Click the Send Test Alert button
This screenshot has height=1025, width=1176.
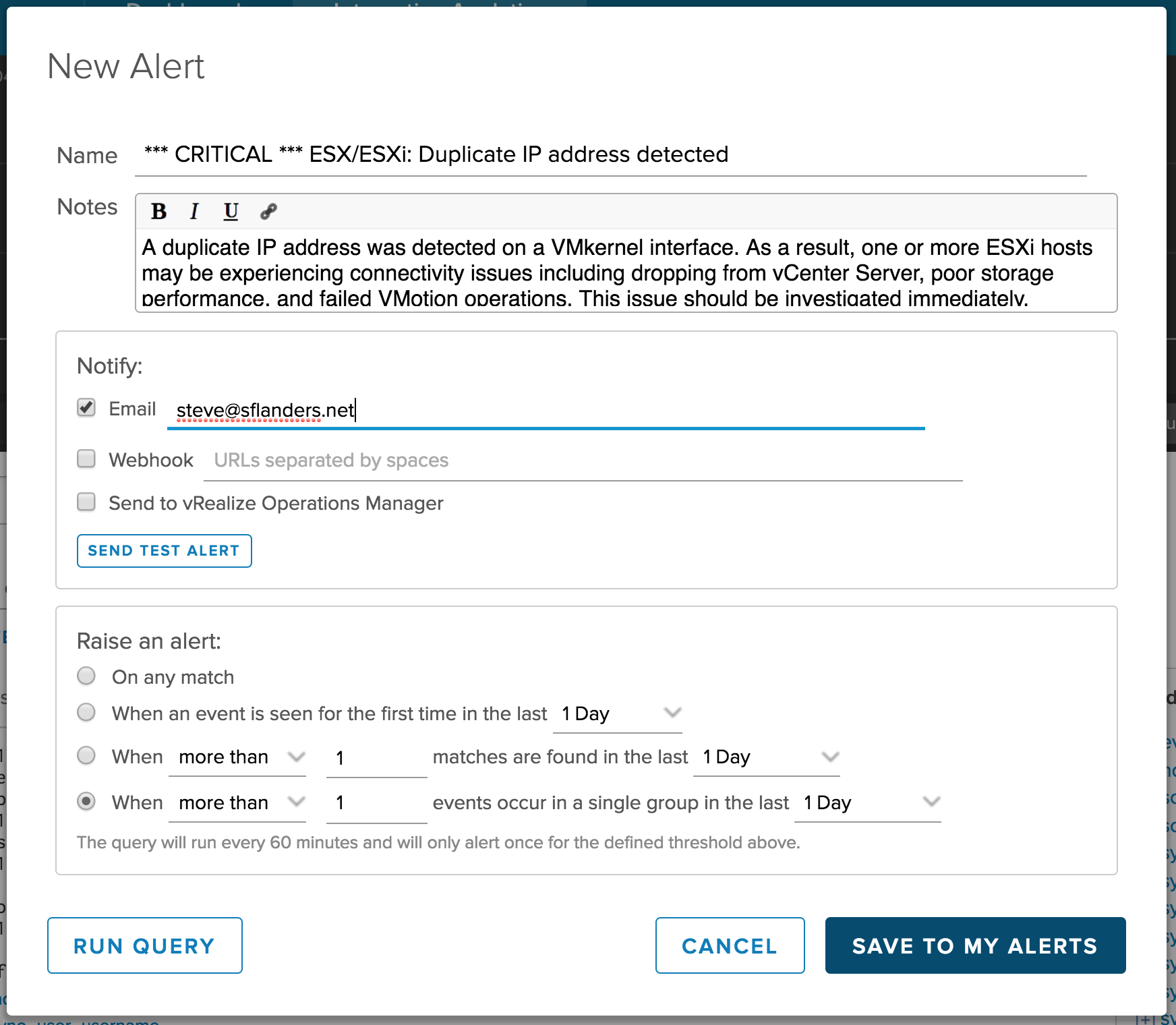[x=165, y=551]
